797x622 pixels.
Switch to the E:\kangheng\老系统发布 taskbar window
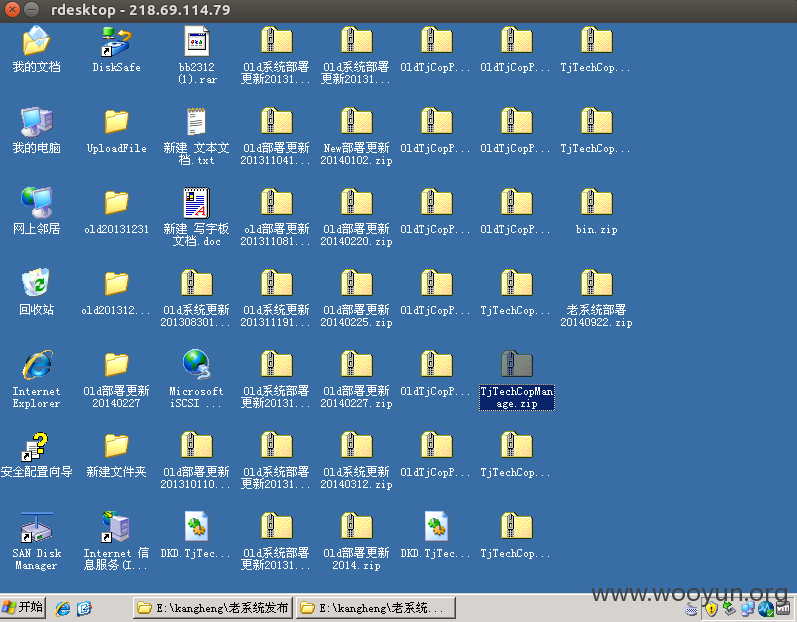click(x=213, y=608)
